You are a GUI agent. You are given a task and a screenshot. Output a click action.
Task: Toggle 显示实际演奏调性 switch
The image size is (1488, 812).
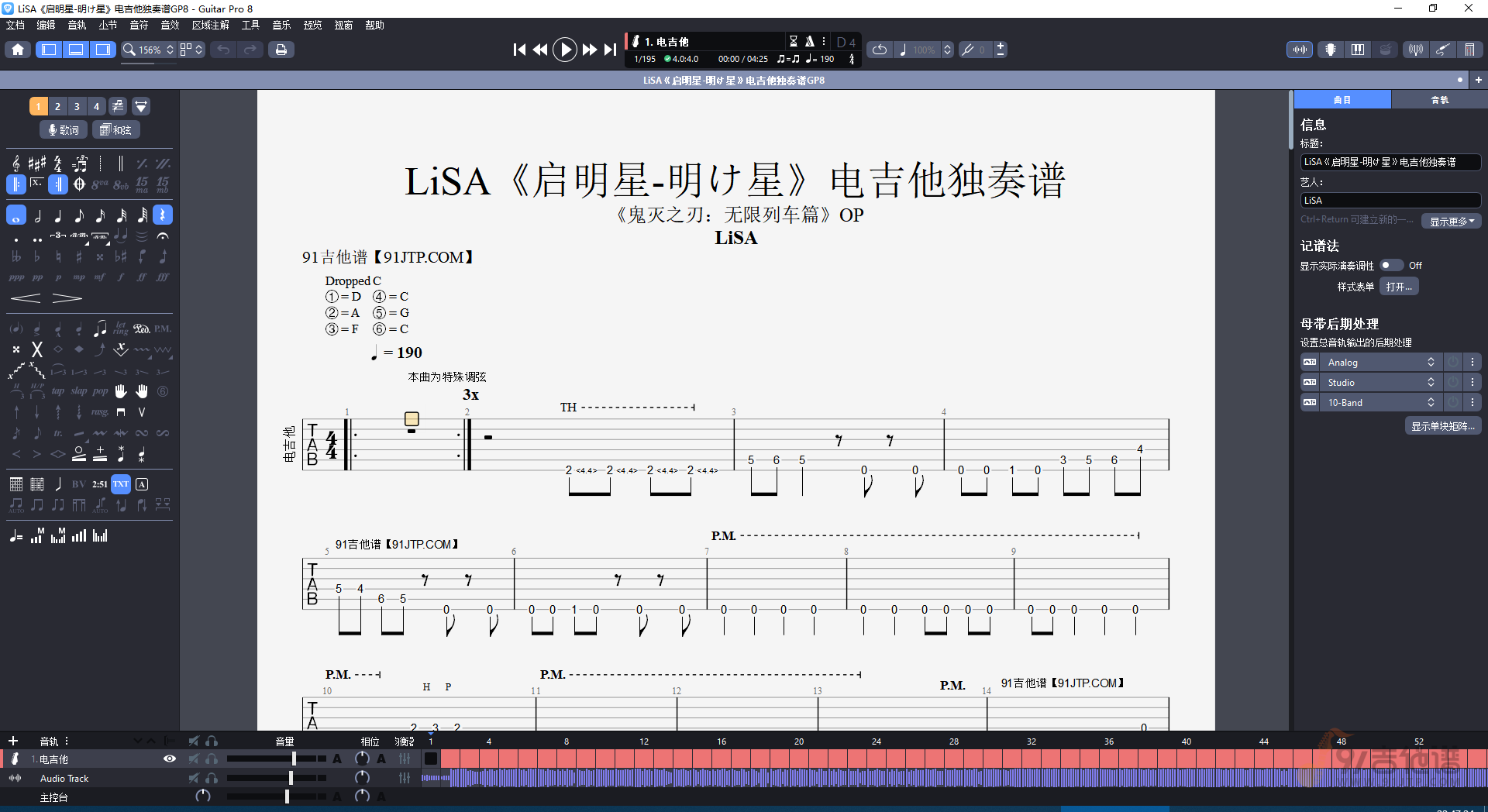point(1392,266)
